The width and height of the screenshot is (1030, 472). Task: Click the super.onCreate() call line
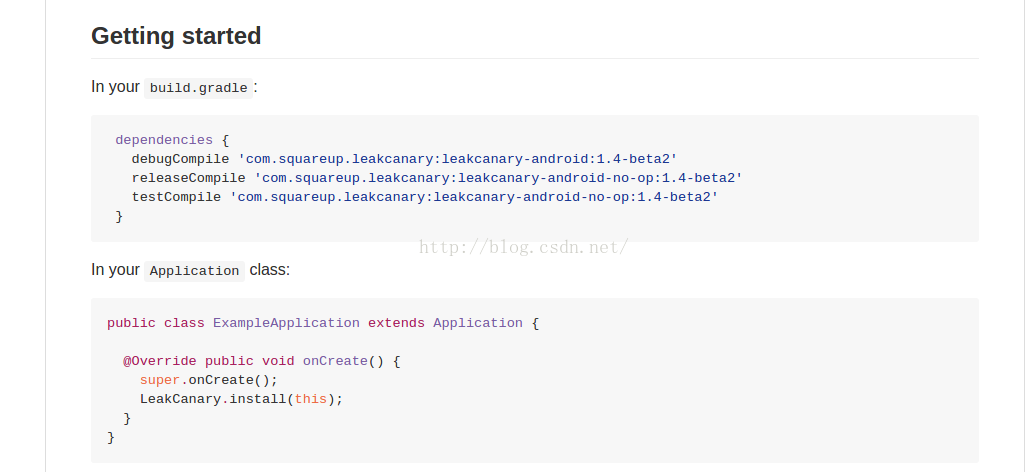208,380
